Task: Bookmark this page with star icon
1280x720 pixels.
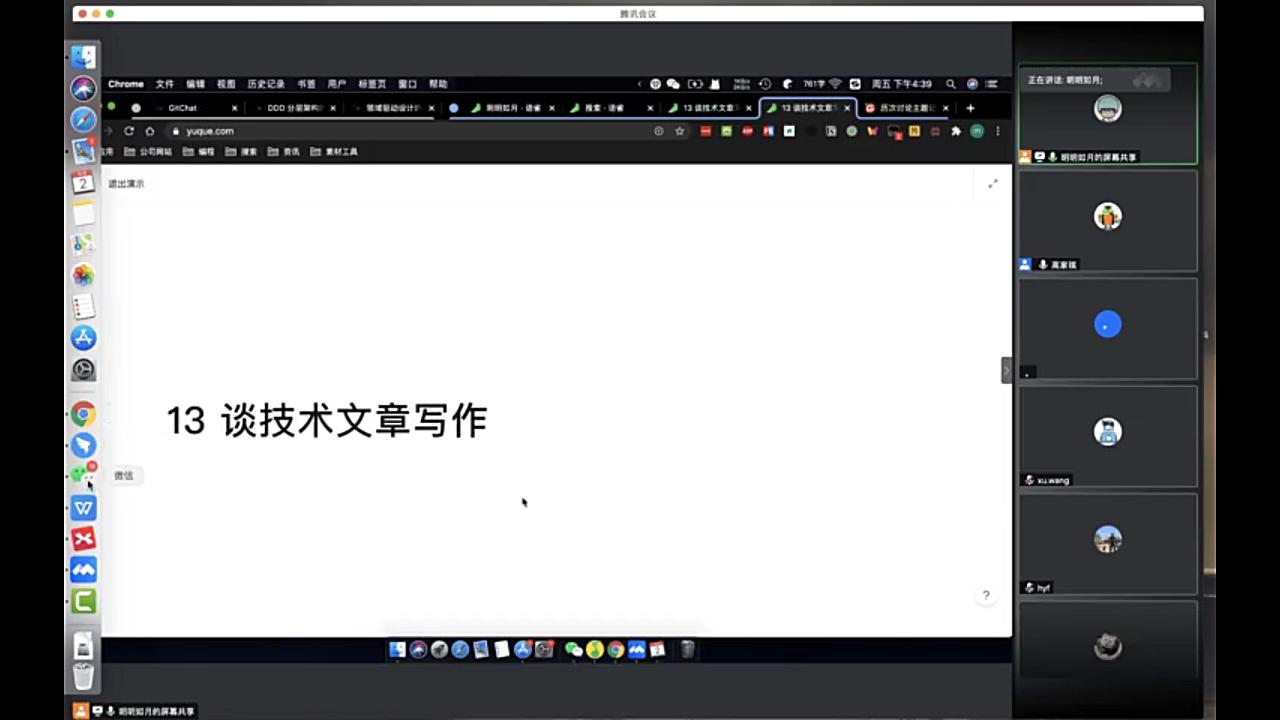Action: coord(680,131)
